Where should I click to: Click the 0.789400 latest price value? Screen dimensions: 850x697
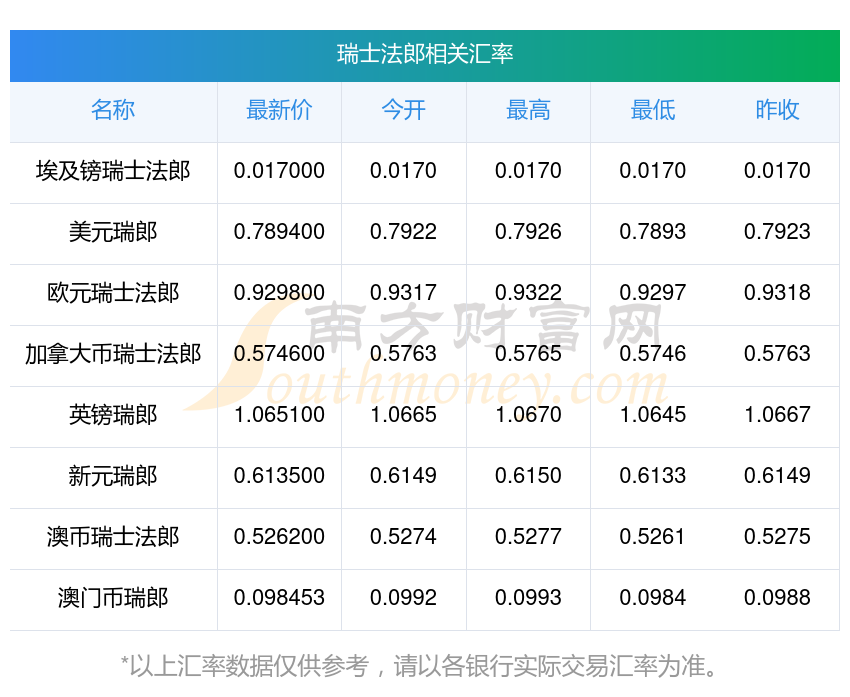279,232
